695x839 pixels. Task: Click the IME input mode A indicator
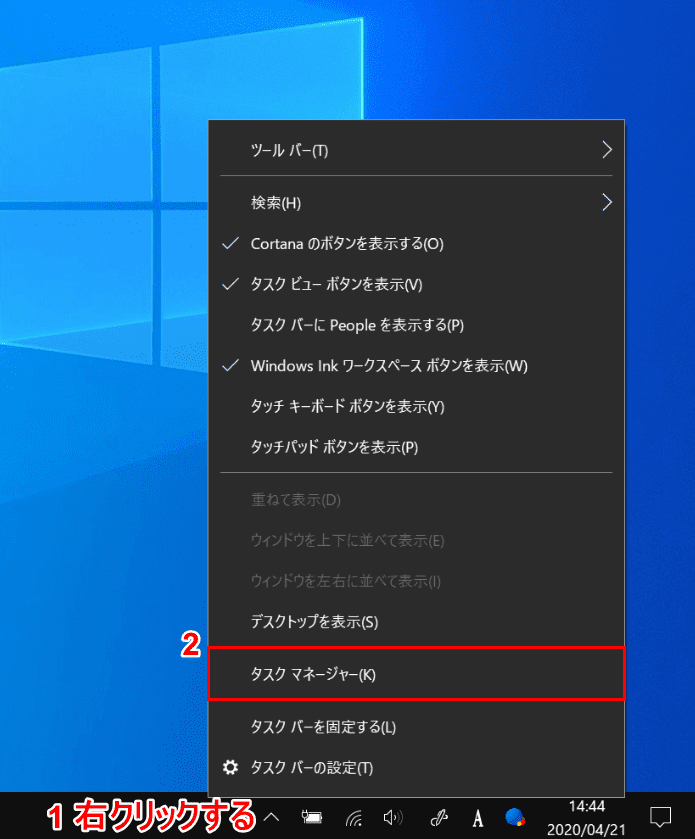point(478,818)
